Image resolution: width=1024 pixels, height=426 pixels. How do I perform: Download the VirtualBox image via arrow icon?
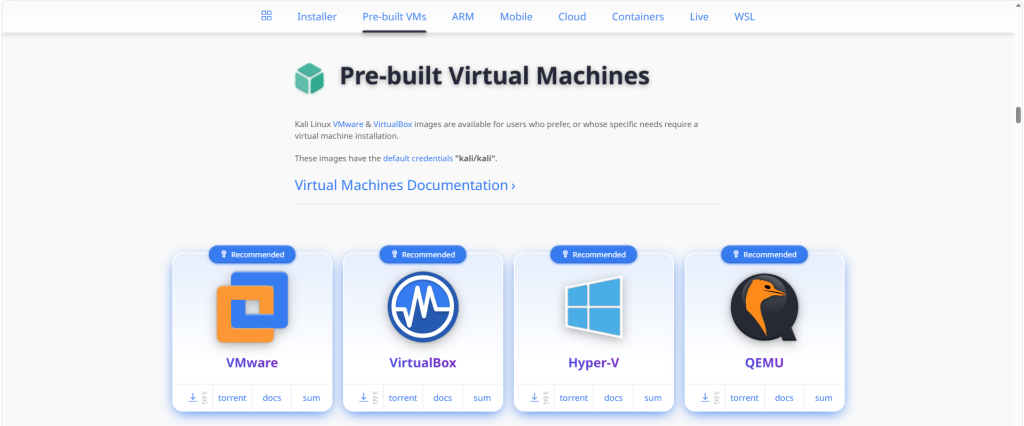click(x=364, y=397)
